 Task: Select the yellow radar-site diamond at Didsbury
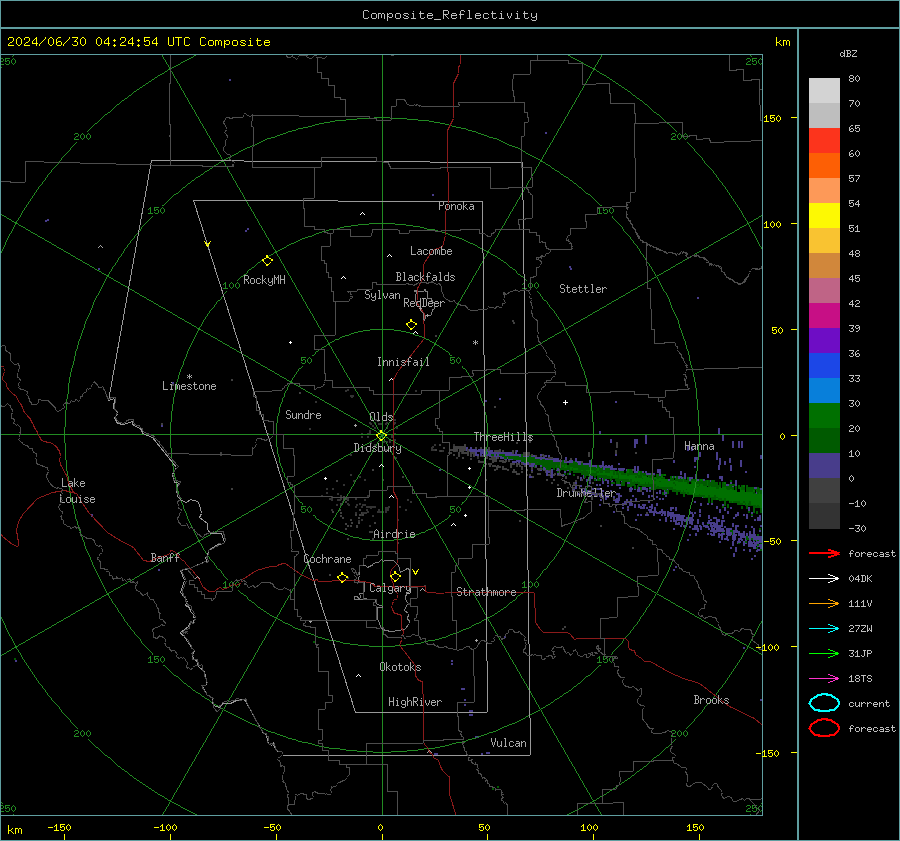381,436
